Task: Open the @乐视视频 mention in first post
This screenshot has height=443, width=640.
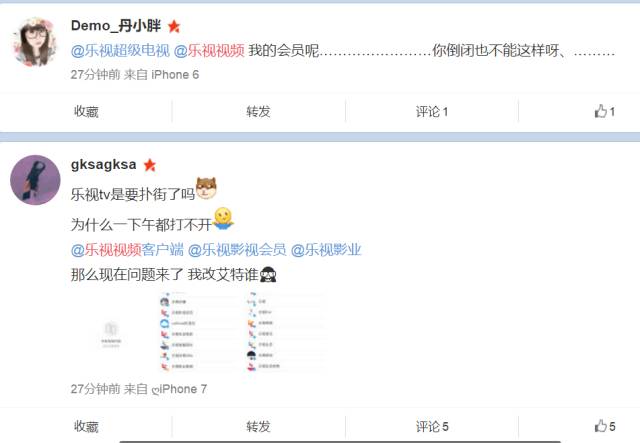Action: pyautogui.click(x=209, y=51)
